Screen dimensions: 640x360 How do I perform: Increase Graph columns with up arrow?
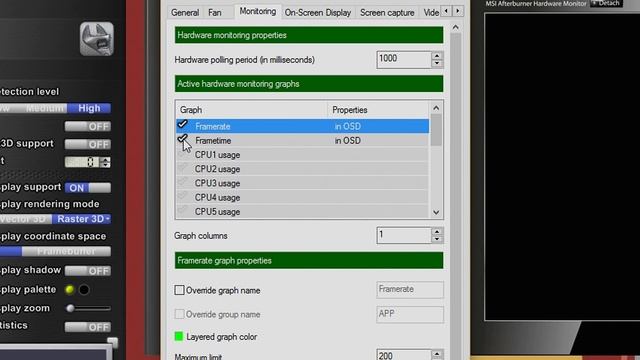click(x=437, y=231)
